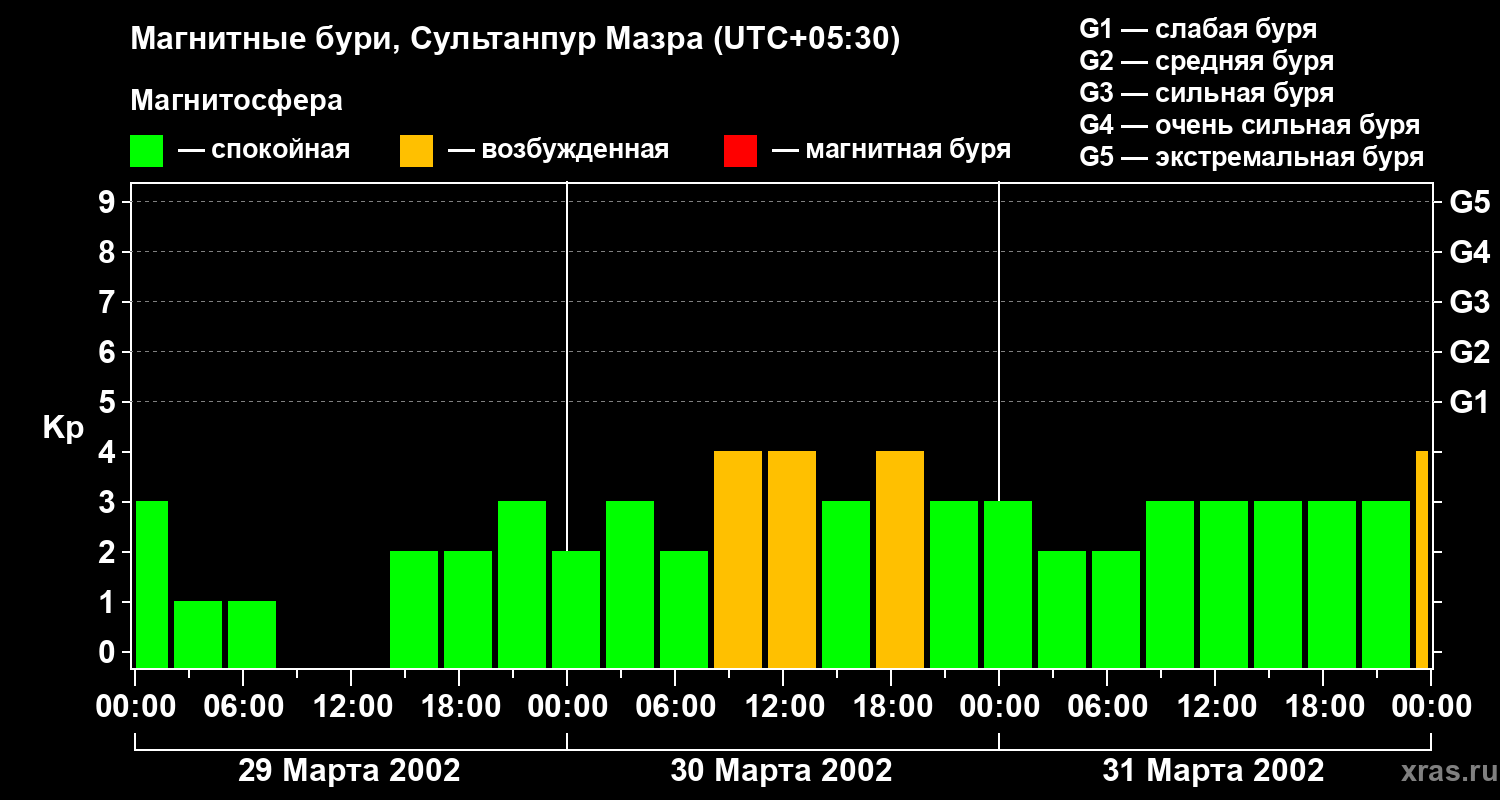Screen dimensions: 1500x800
Task: Select the chart title 'Магнитные бури, Сультанпур Мазра'
Action: click(x=415, y=39)
